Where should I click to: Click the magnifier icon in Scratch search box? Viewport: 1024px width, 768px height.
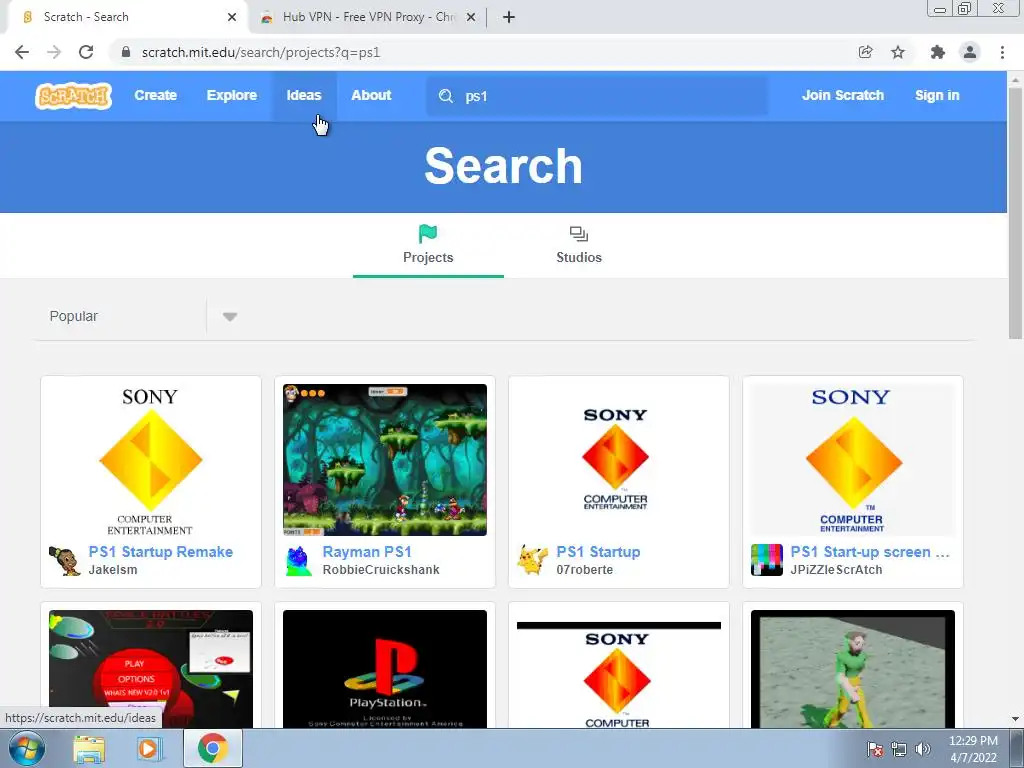(446, 96)
